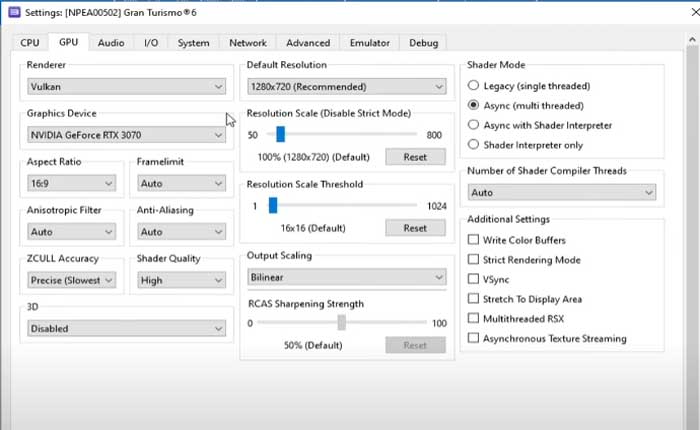Image resolution: width=700 pixels, height=430 pixels.
Task: Expand the Renderer dropdown
Action: pyautogui.click(x=126, y=87)
